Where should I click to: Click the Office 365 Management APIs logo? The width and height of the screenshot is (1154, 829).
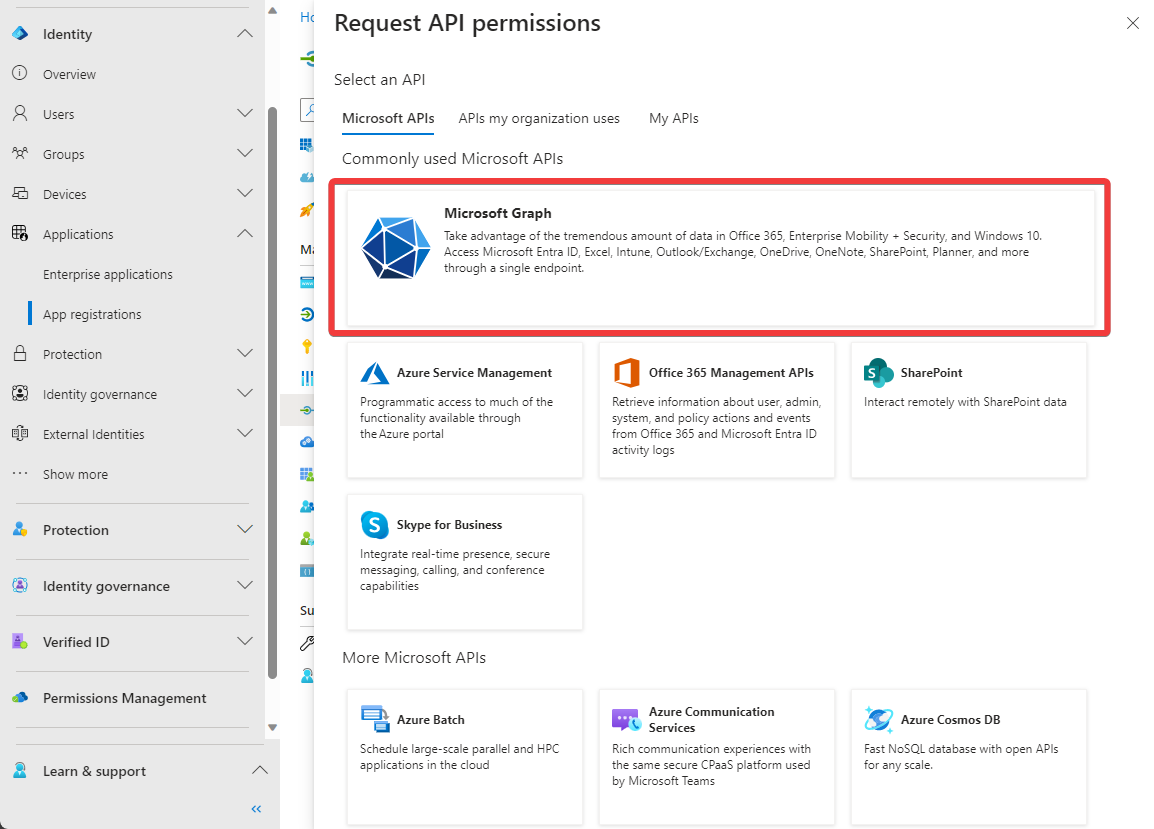click(626, 373)
